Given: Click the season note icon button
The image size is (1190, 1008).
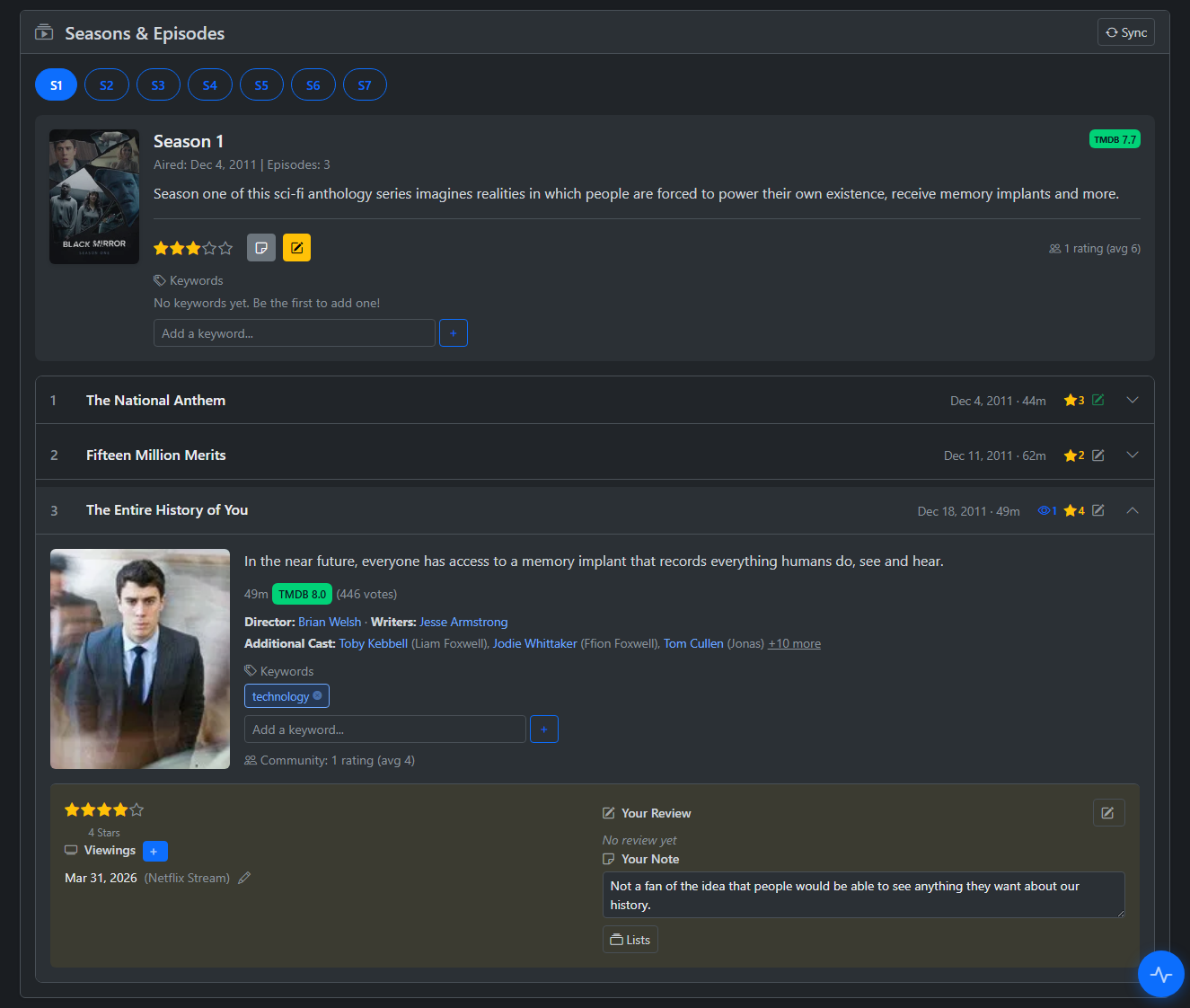Looking at the screenshot, I should 261,248.
